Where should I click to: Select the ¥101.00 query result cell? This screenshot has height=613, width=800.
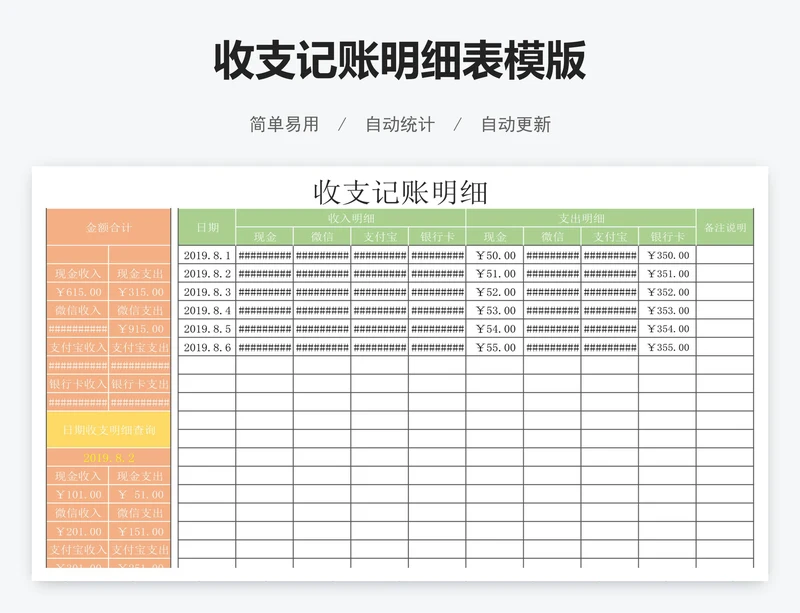coord(78,494)
